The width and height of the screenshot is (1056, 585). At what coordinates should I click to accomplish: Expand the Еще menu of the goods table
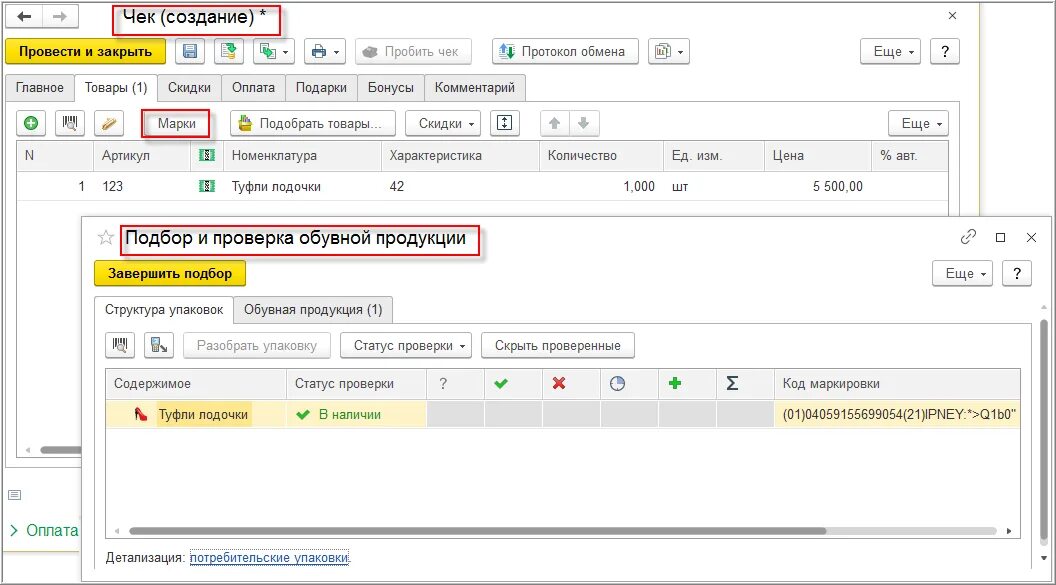[x=919, y=123]
